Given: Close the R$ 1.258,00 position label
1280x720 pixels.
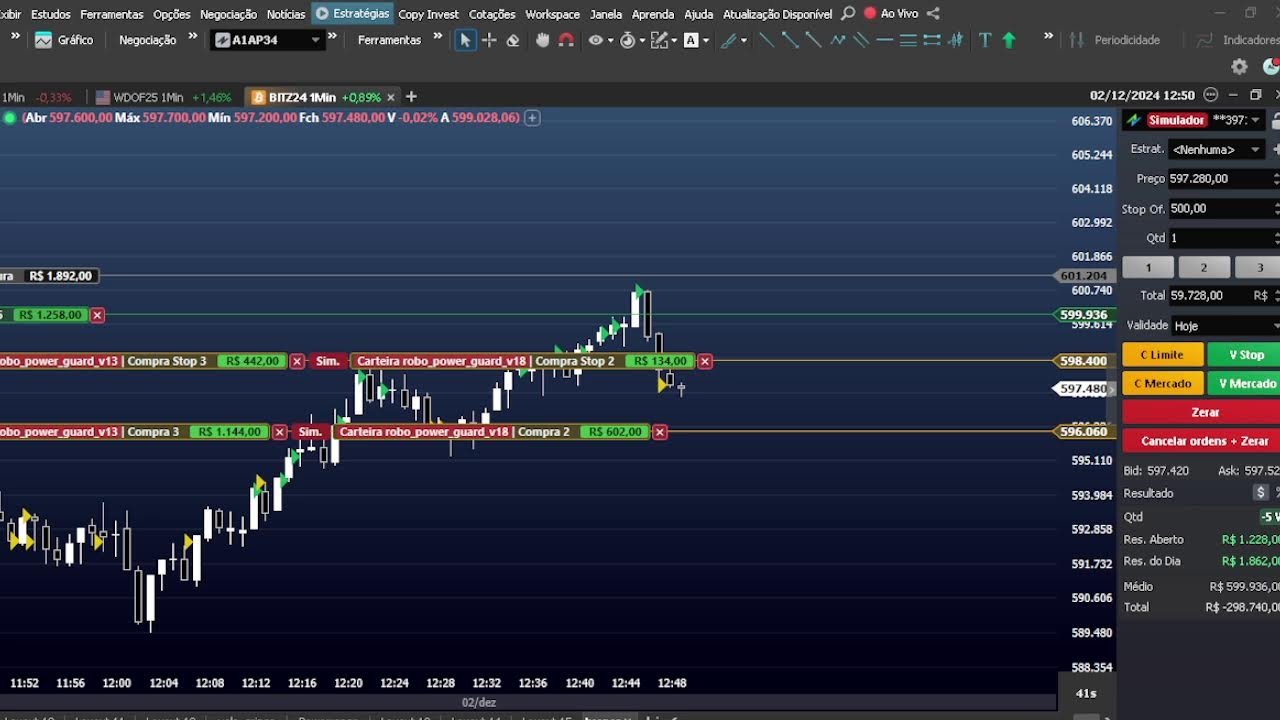Looking at the screenshot, I should tap(97, 315).
